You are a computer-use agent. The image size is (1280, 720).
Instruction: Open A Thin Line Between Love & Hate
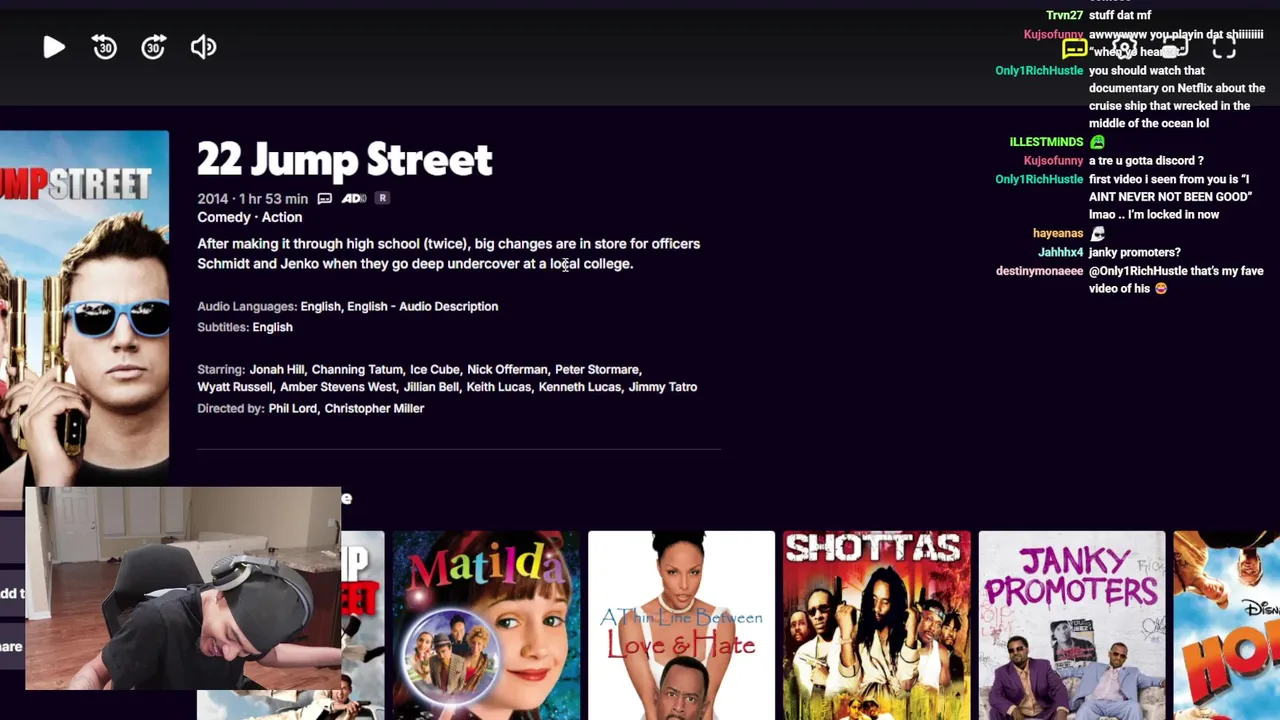[681, 625]
